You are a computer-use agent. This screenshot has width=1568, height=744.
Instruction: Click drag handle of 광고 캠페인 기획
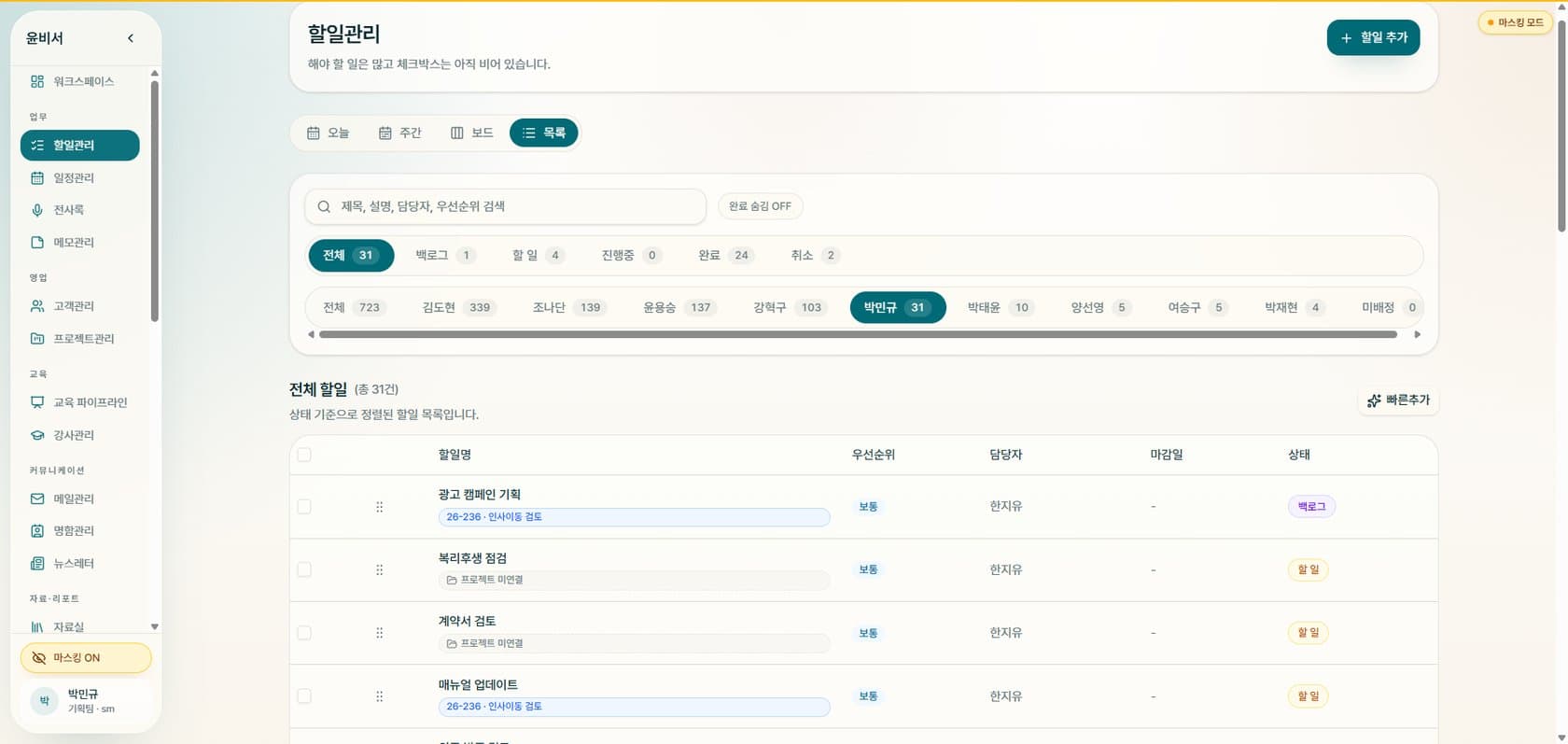click(379, 507)
